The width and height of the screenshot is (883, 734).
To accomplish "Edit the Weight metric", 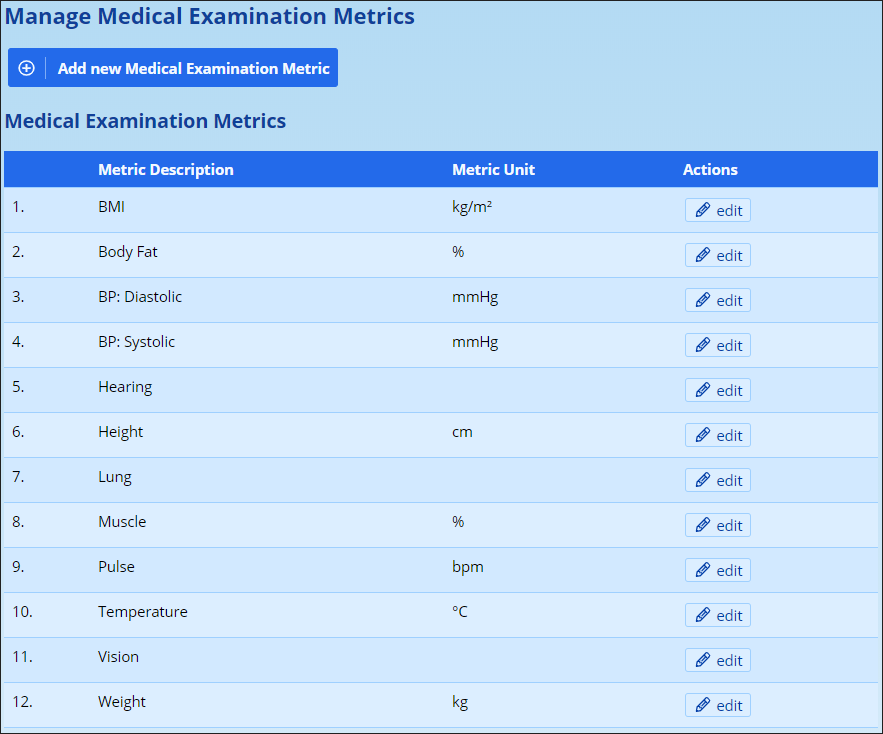I will tap(717, 705).
